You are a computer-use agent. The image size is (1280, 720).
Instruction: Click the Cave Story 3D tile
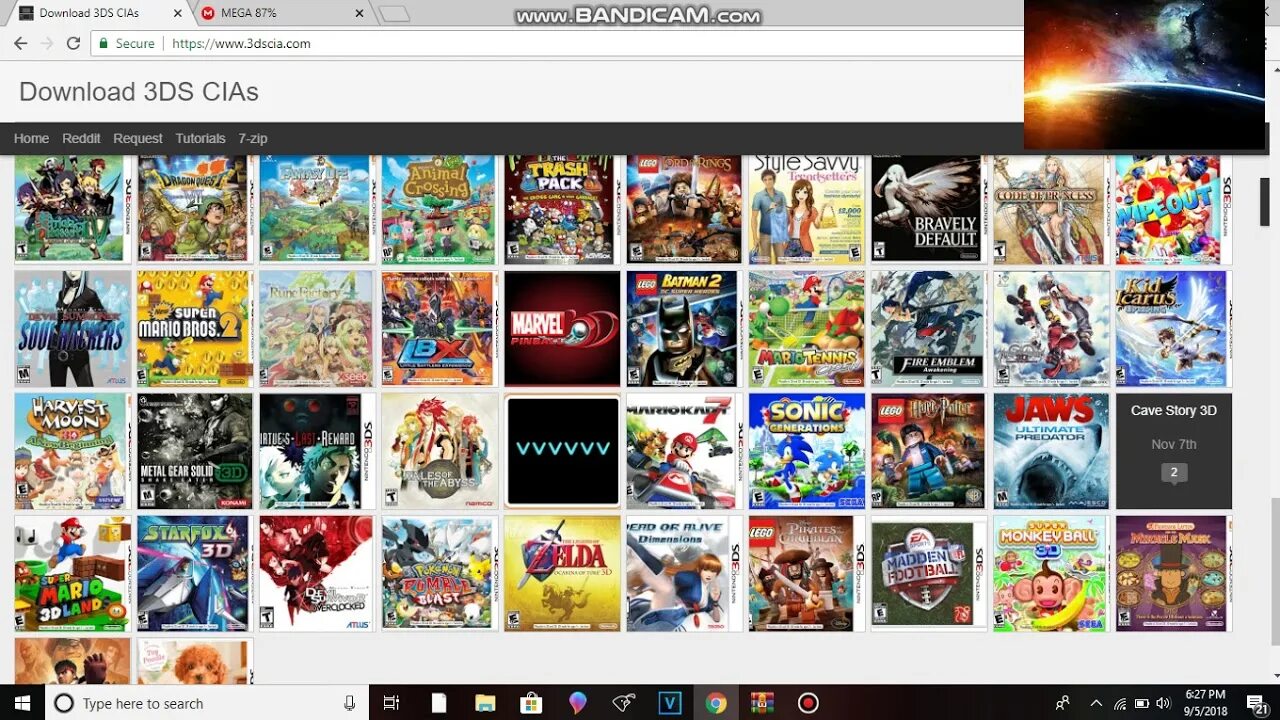pos(1174,451)
